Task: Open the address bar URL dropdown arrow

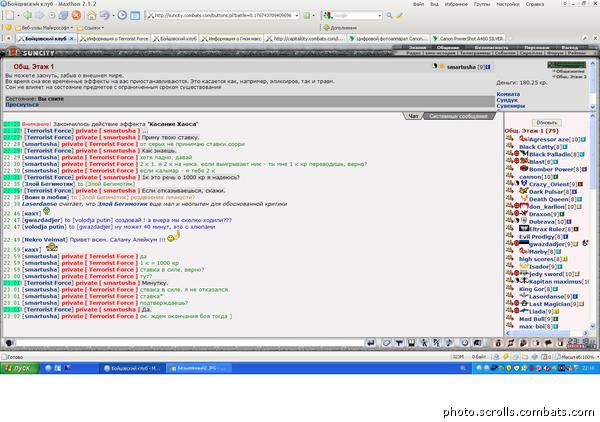Action: [x=297, y=16]
